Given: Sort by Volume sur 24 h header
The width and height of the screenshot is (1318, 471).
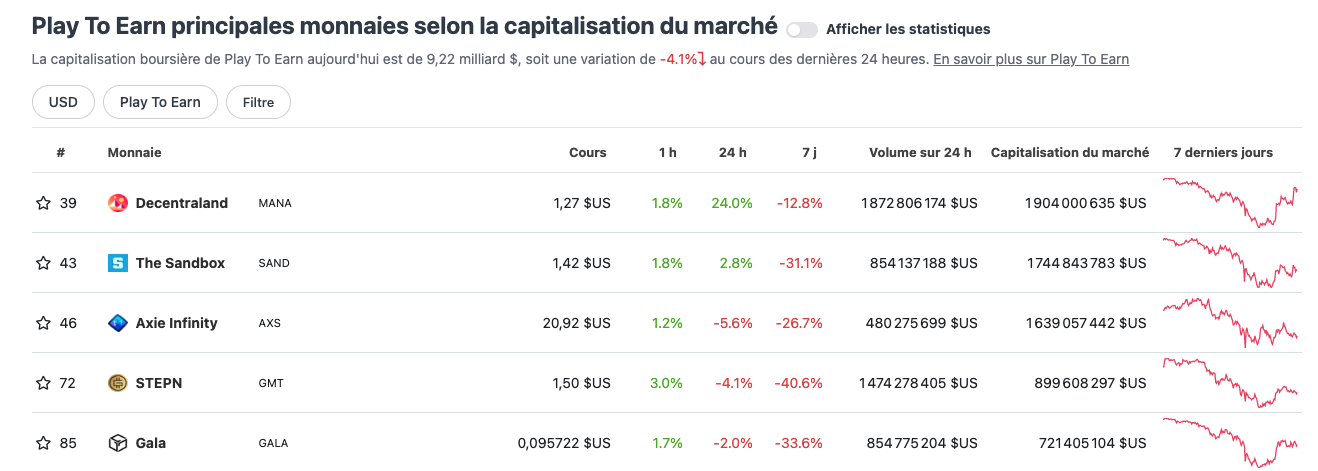Looking at the screenshot, I should pos(920,153).
